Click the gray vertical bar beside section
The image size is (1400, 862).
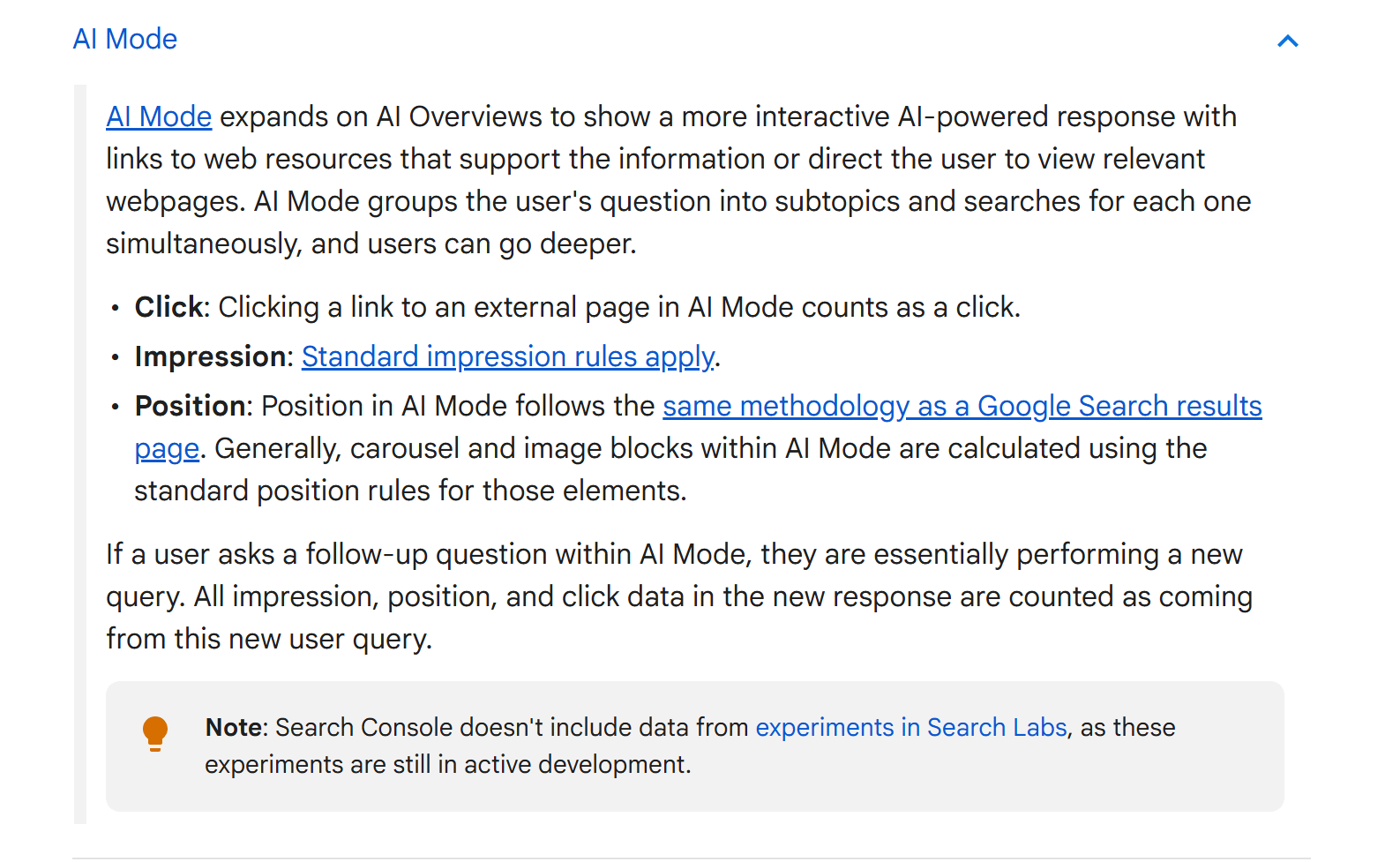(x=80, y=454)
